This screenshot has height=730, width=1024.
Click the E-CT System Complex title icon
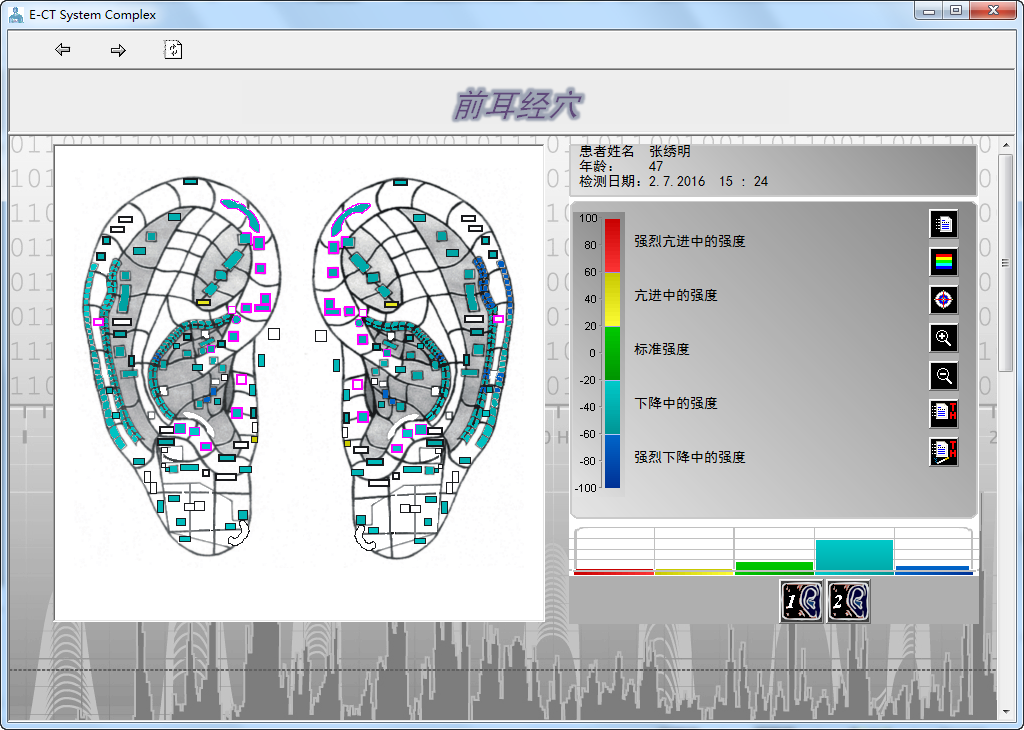(x=16, y=14)
